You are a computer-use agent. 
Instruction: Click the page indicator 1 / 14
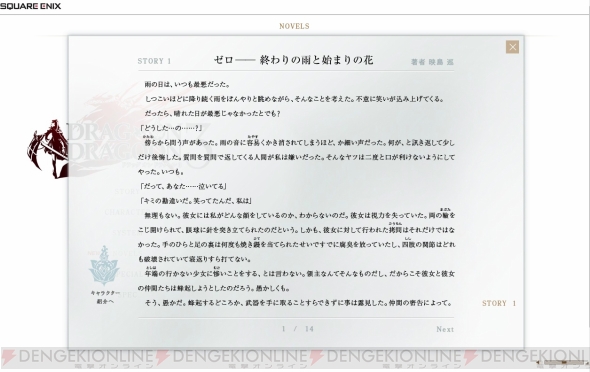pos(298,329)
